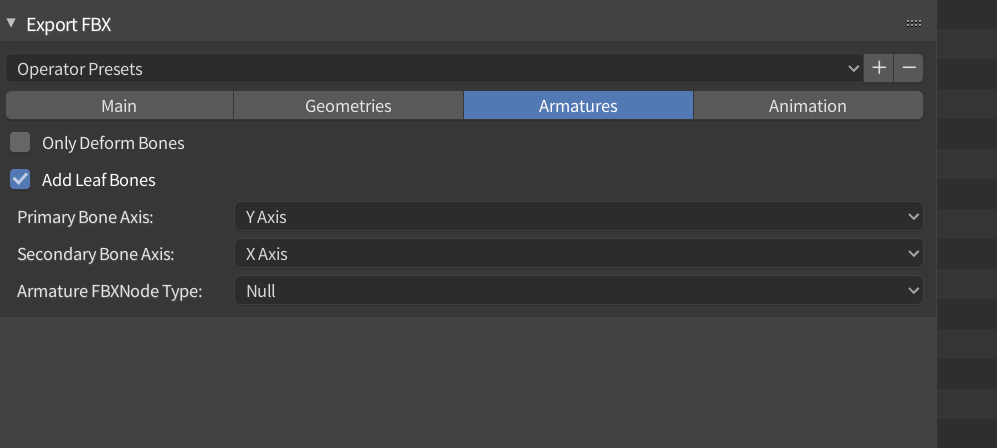Select the Armatures tab

coord(578,105)
